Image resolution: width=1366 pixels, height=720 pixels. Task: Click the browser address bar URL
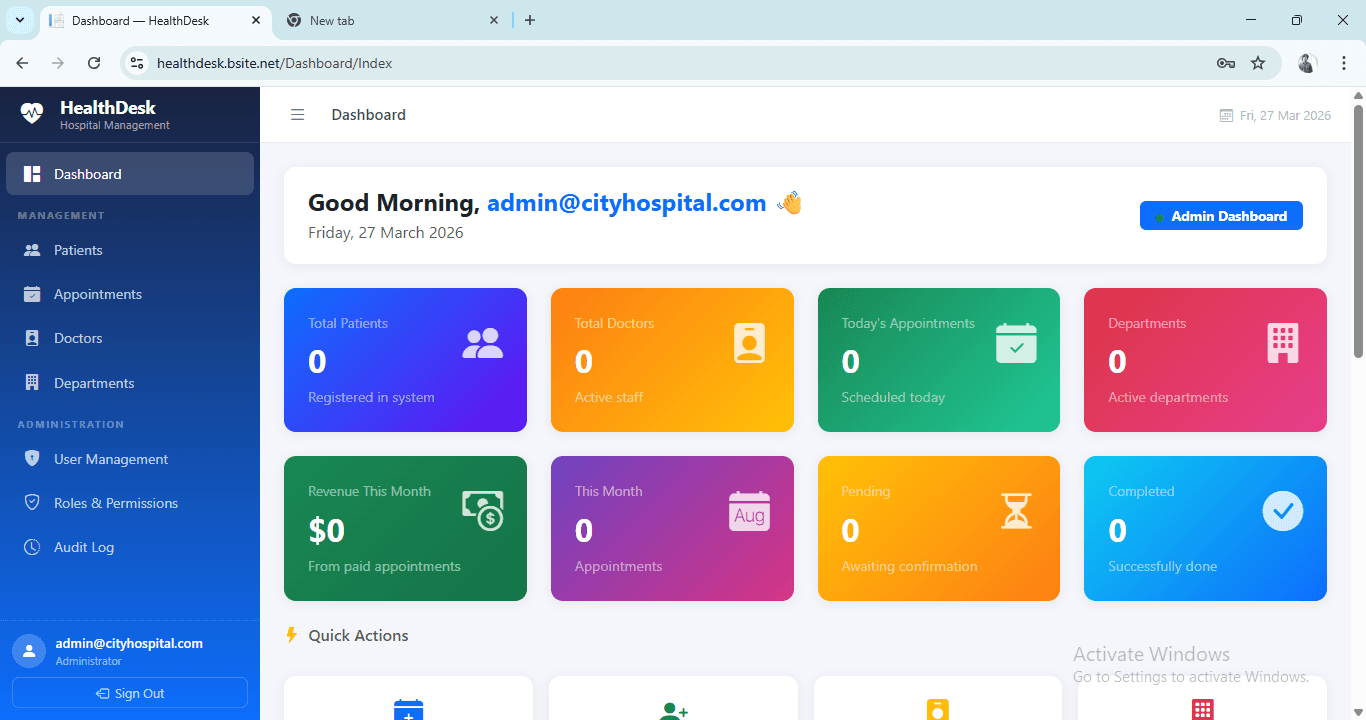tap(275, 63)
